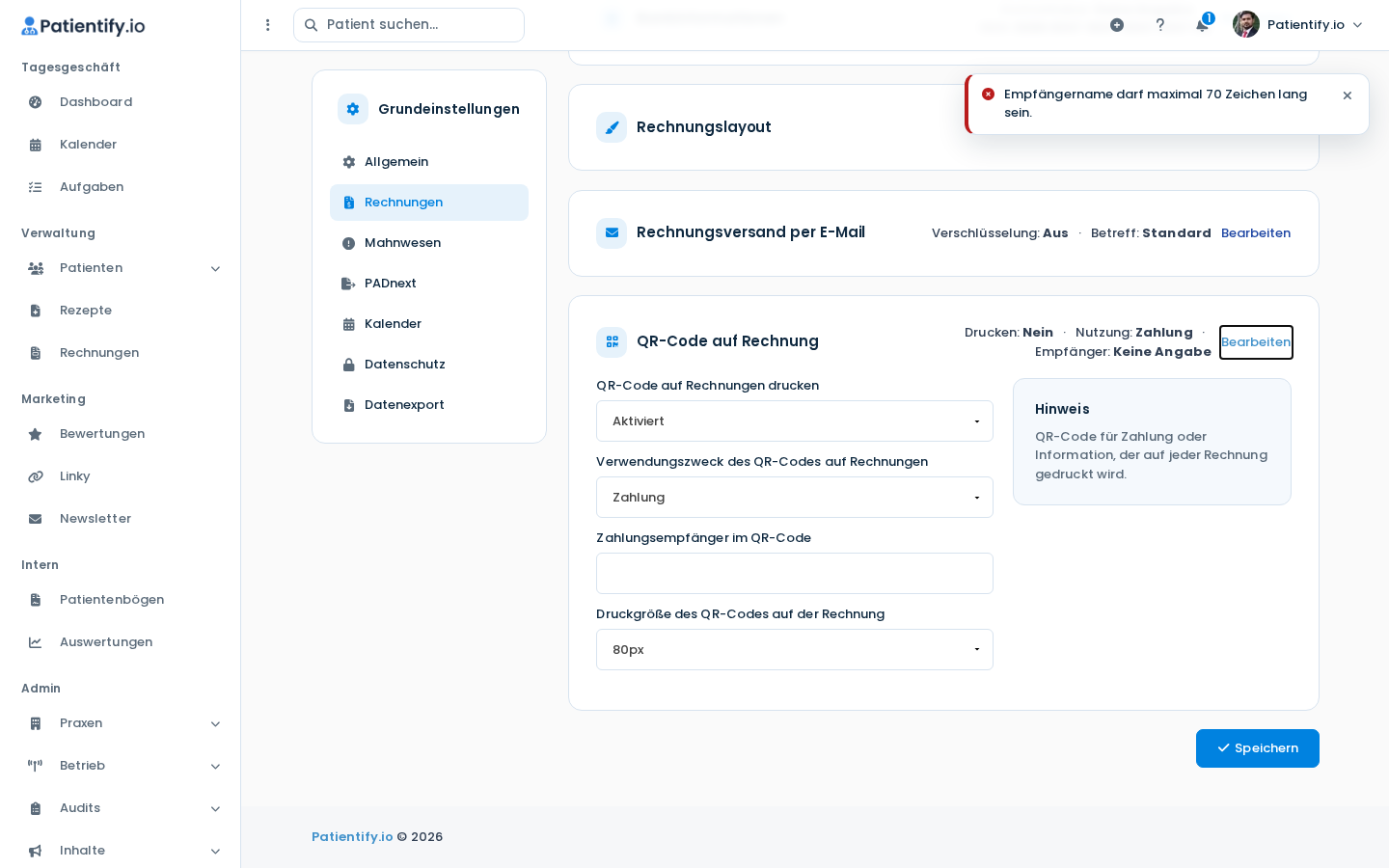Click the notification bell icon
The height and width of the screenshot is (868, 1389).
tap(1202, 25)
